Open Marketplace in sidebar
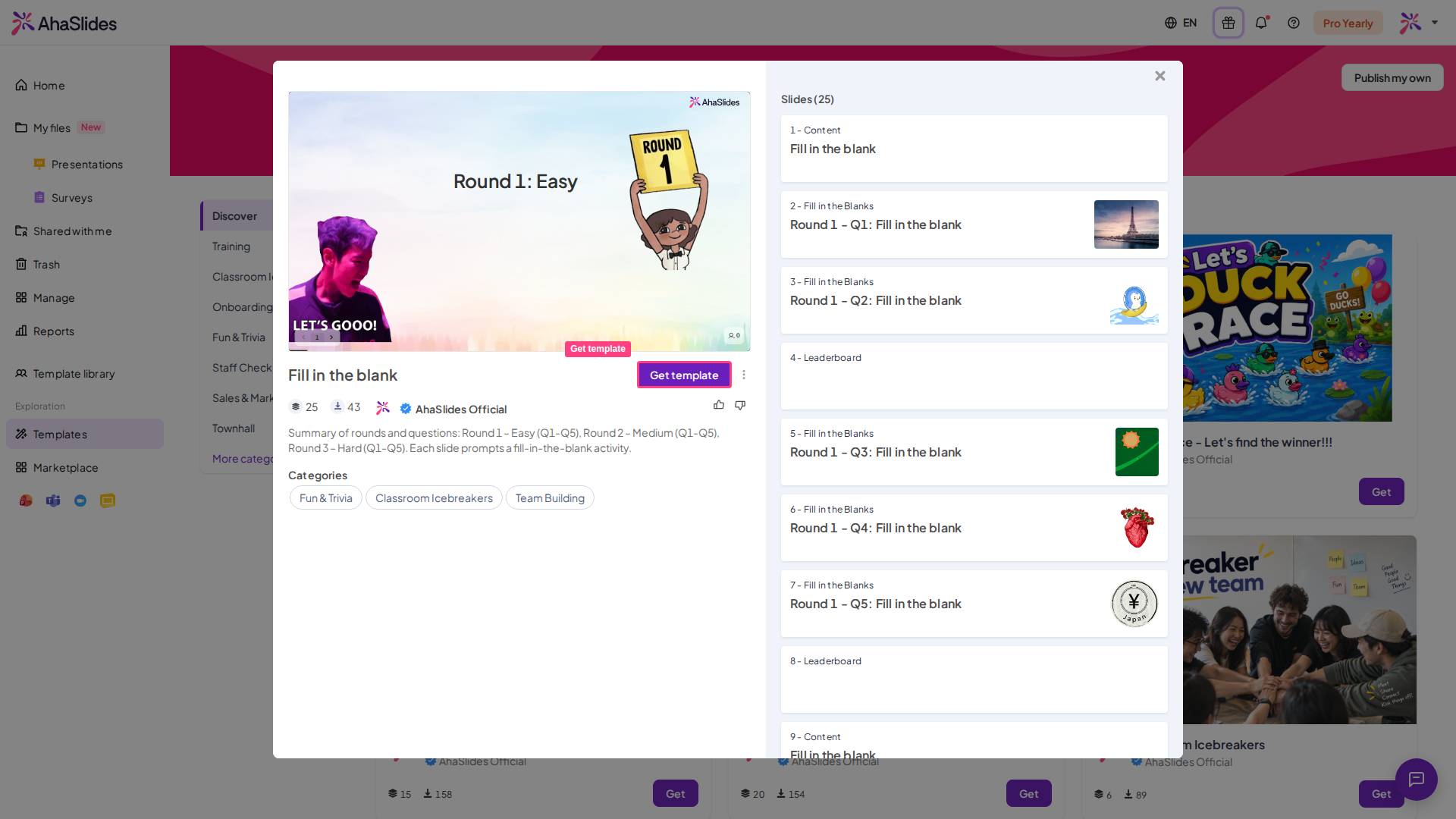1456x819 pixels. 85,467
